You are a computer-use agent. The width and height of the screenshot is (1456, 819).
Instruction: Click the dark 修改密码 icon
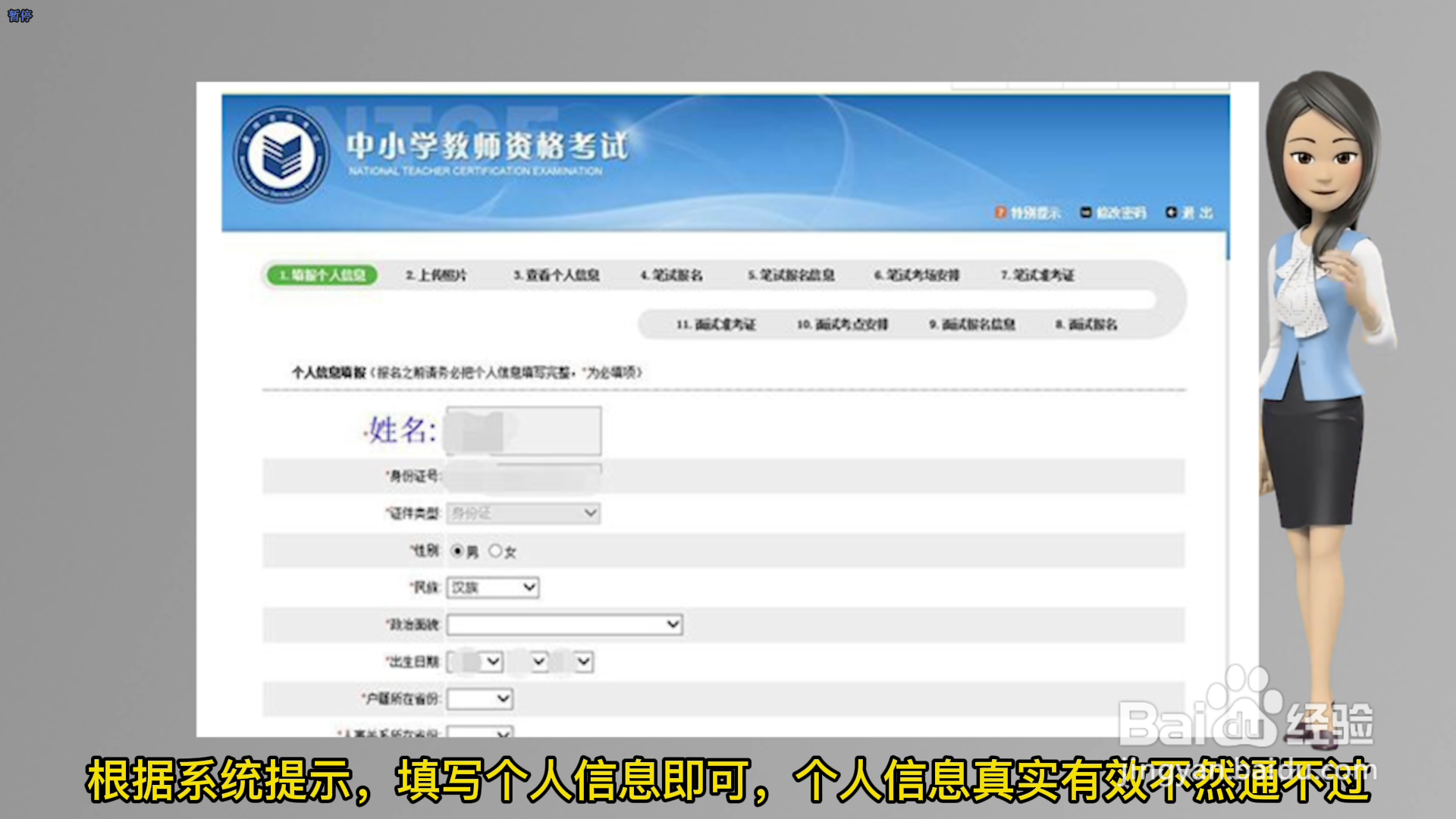(1084, 213)
